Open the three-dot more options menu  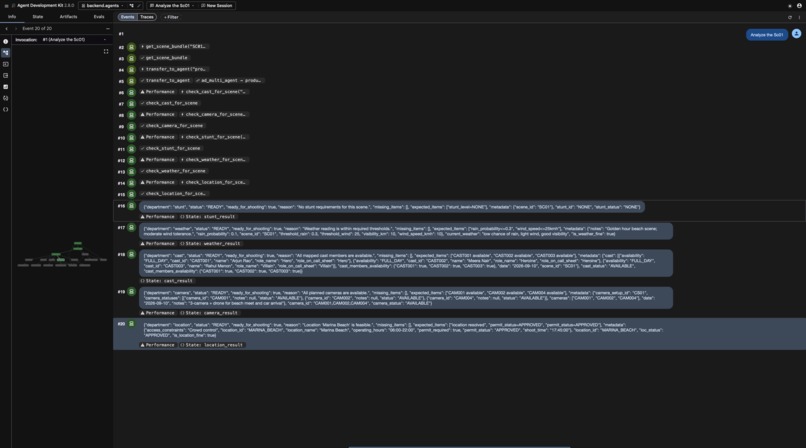coord(799,17)
